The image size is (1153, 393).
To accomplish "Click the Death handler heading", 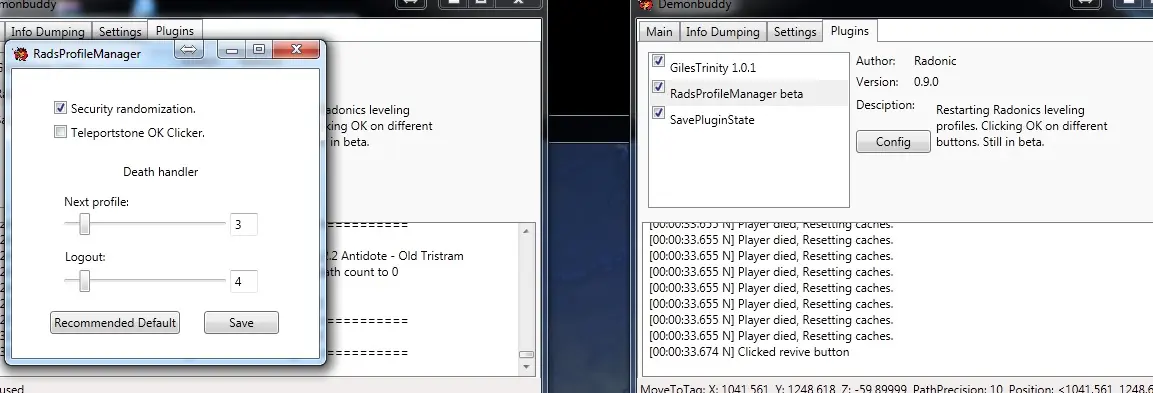I will [160, 171].
